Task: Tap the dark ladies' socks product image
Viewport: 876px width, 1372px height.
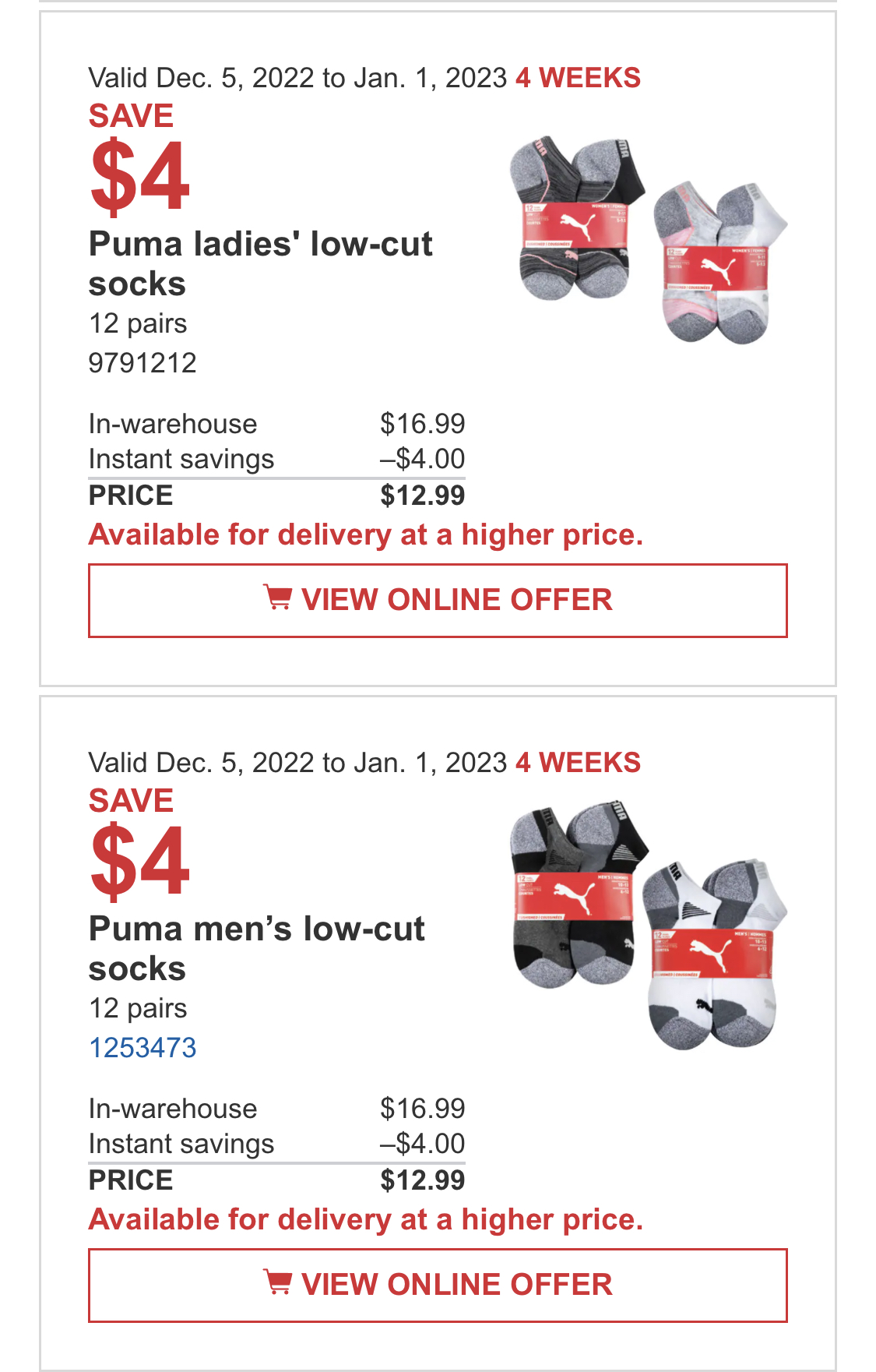Action: [x=578, y=219]
